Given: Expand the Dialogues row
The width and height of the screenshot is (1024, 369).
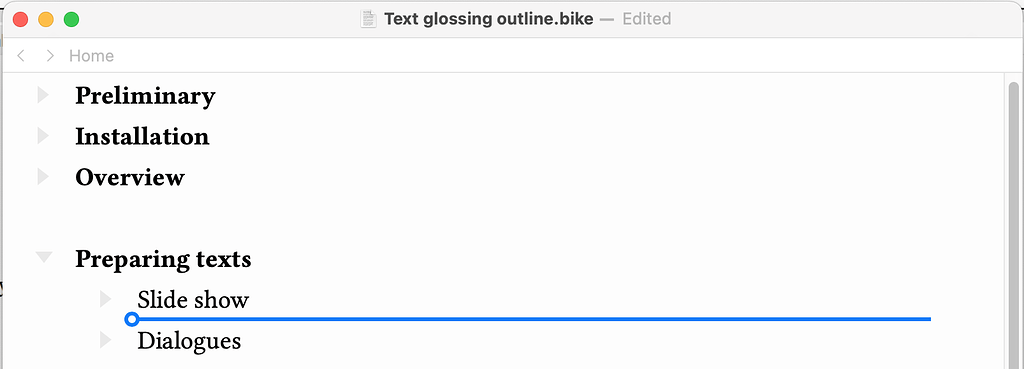Looking at the screenshot, I should (105, 340).
